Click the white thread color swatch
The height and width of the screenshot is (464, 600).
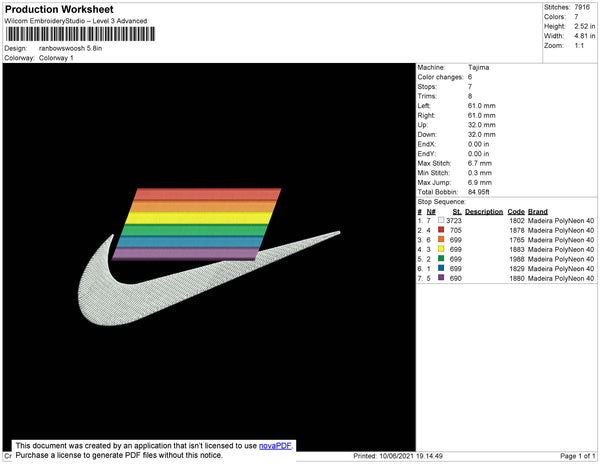coord(441,220)
